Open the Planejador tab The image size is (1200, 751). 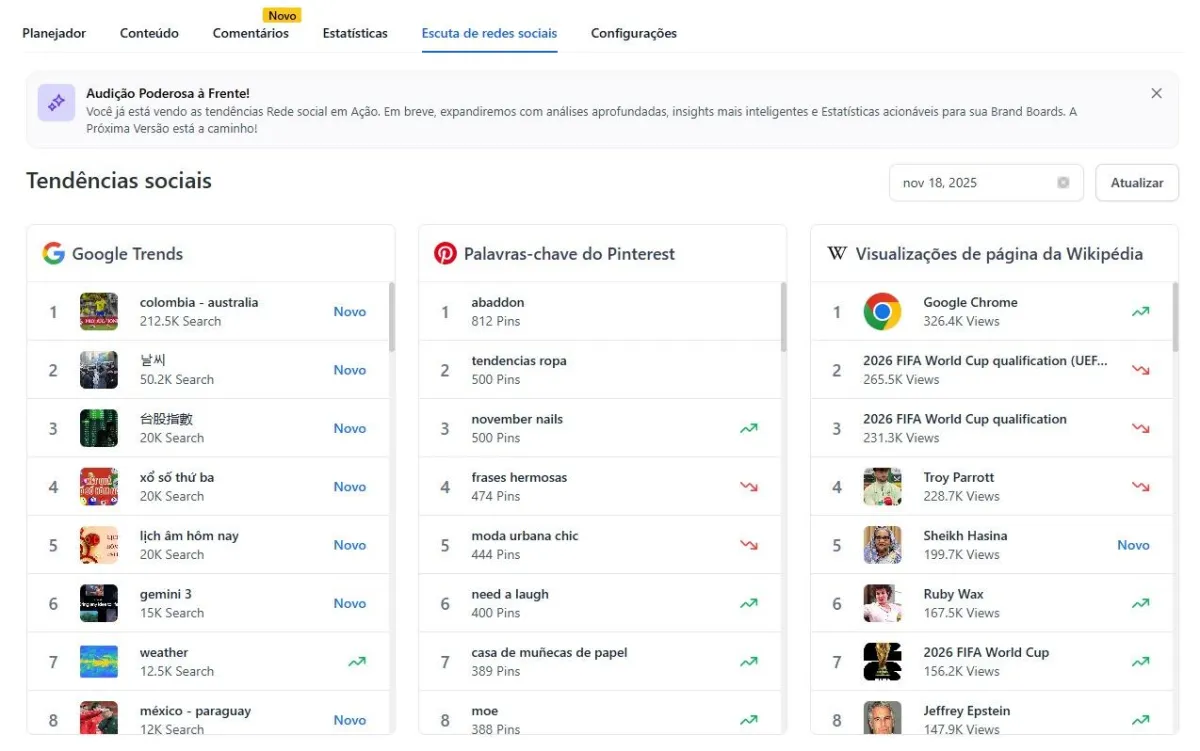[54, 33]
